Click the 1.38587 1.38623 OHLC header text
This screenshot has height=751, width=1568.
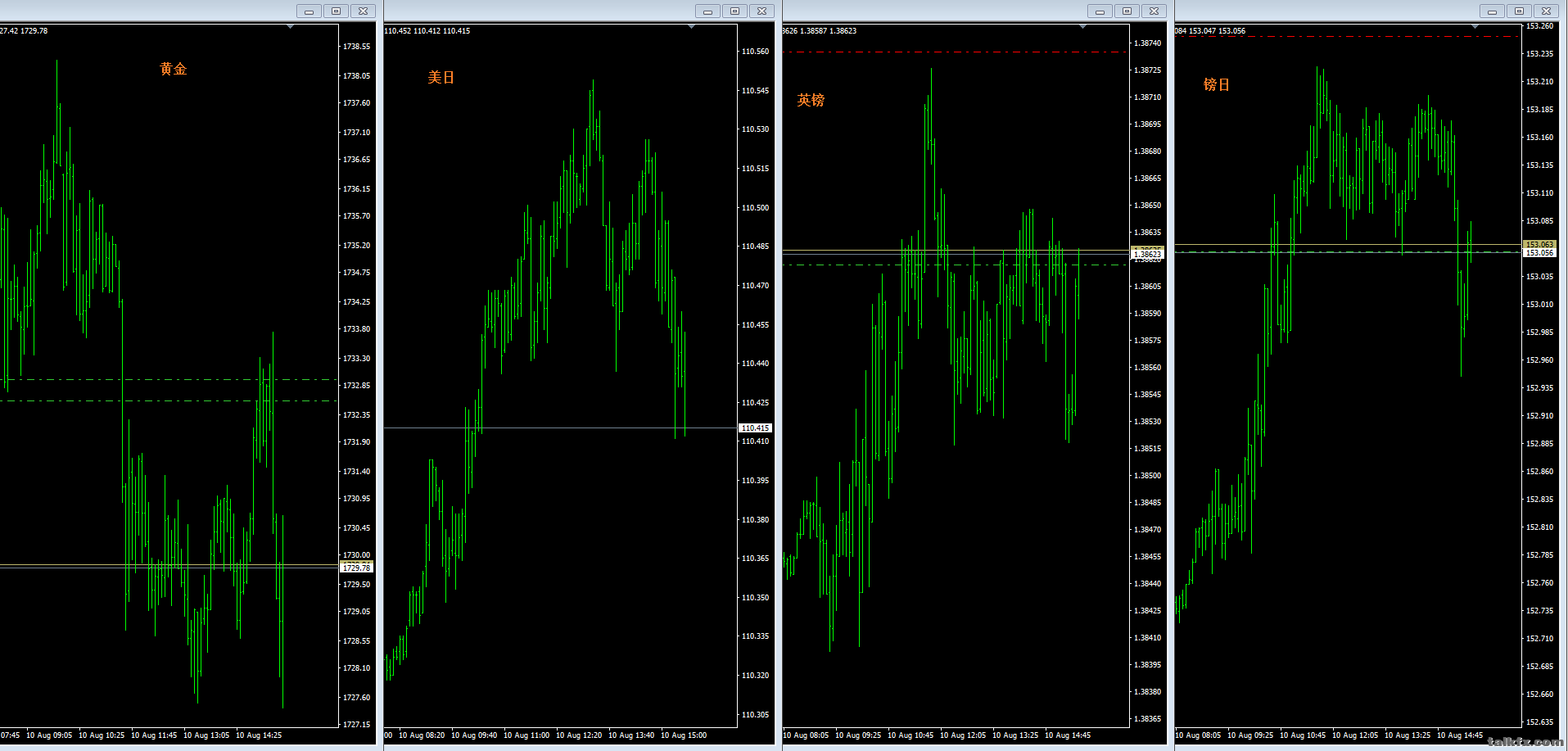click(828, 31)
